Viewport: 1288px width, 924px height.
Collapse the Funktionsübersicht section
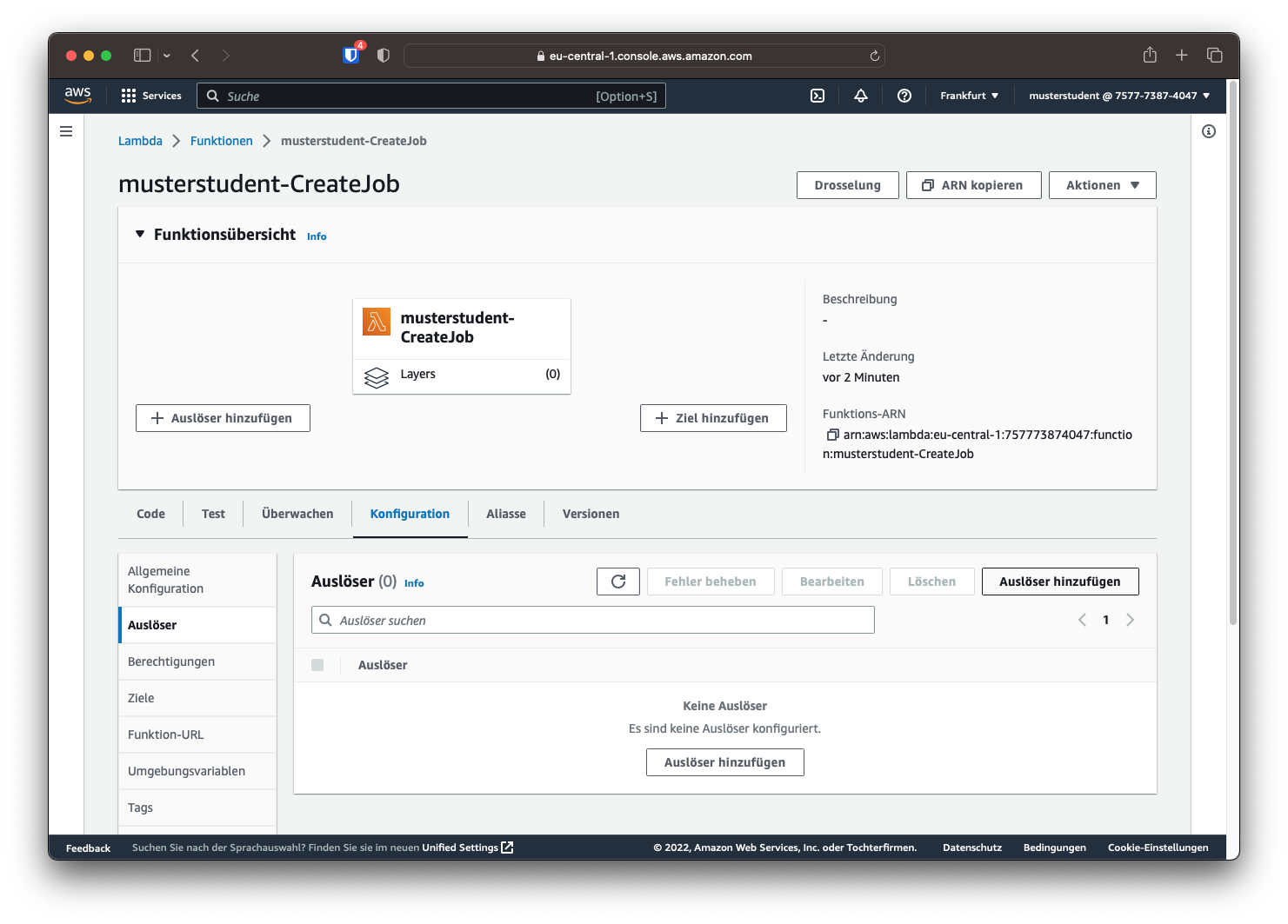(x=140, y=235)
